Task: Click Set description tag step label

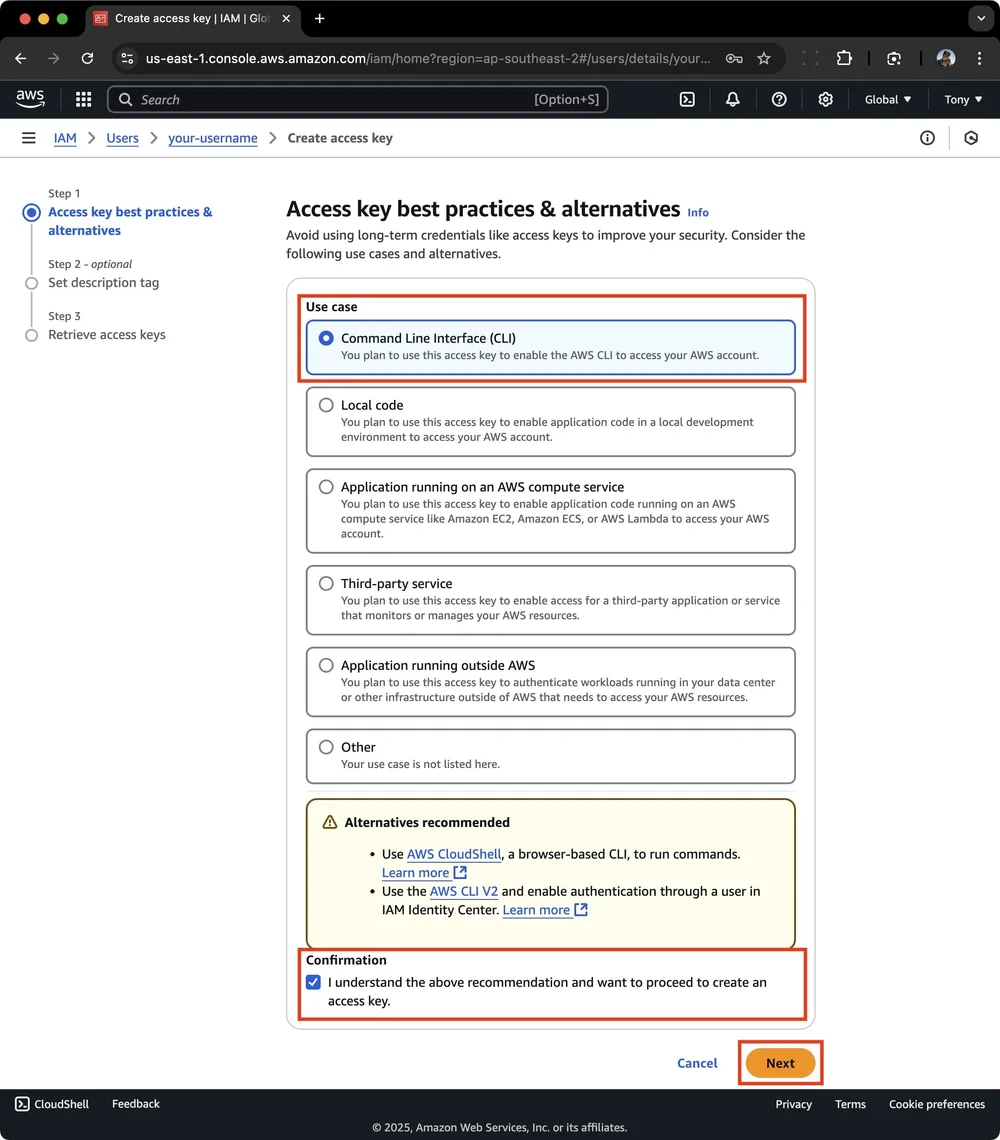Action: [x=103, y=283]
